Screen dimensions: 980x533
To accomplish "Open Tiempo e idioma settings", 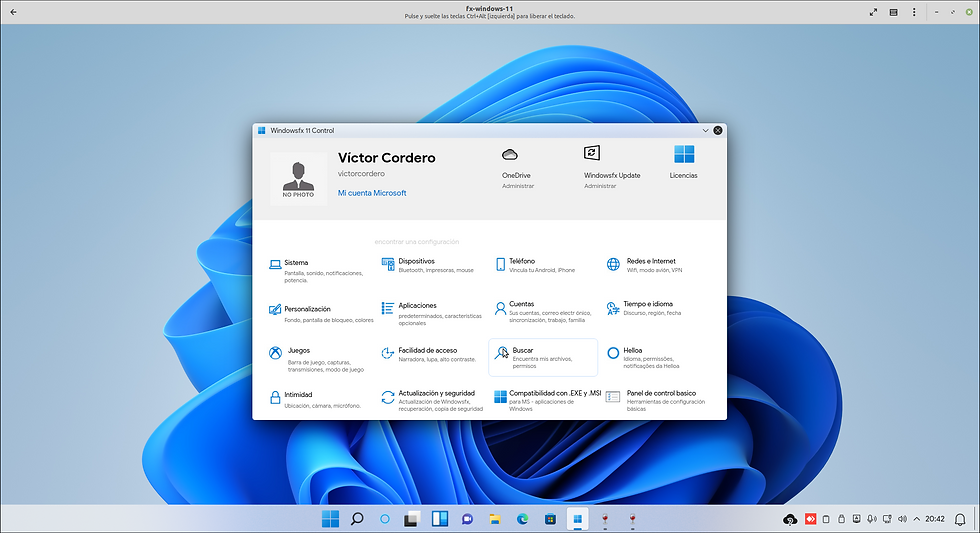I will pyautogui.click(x=647, y=305).
